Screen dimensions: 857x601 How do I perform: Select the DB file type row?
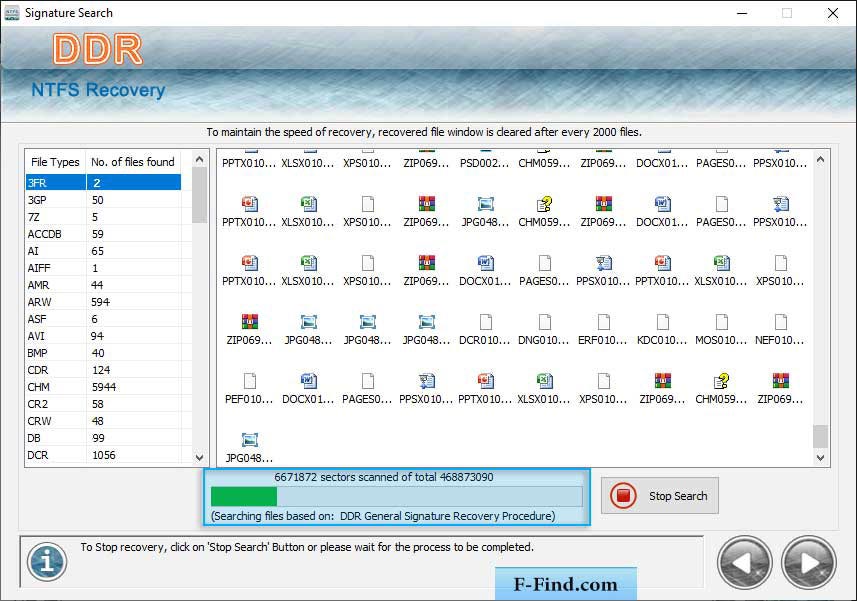[103, 438]
